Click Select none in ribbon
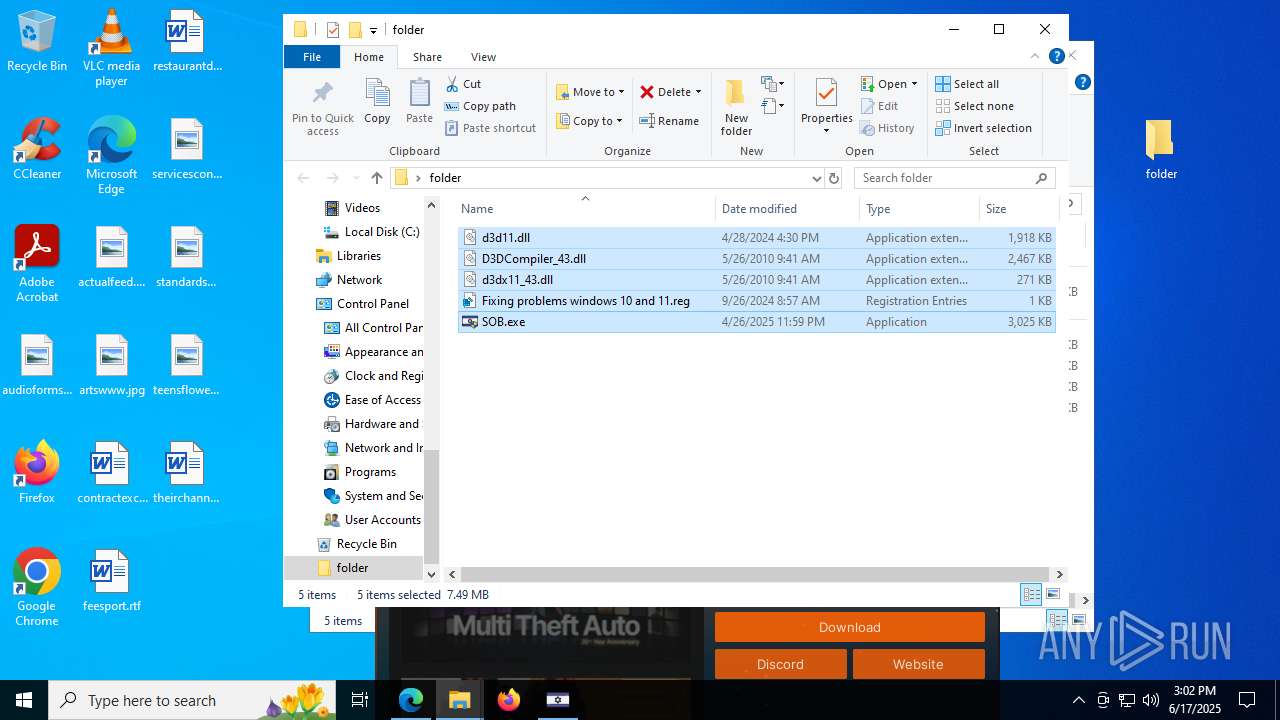Image resolution: width=1280 pixels, height=720 pixels. [974, 106]
